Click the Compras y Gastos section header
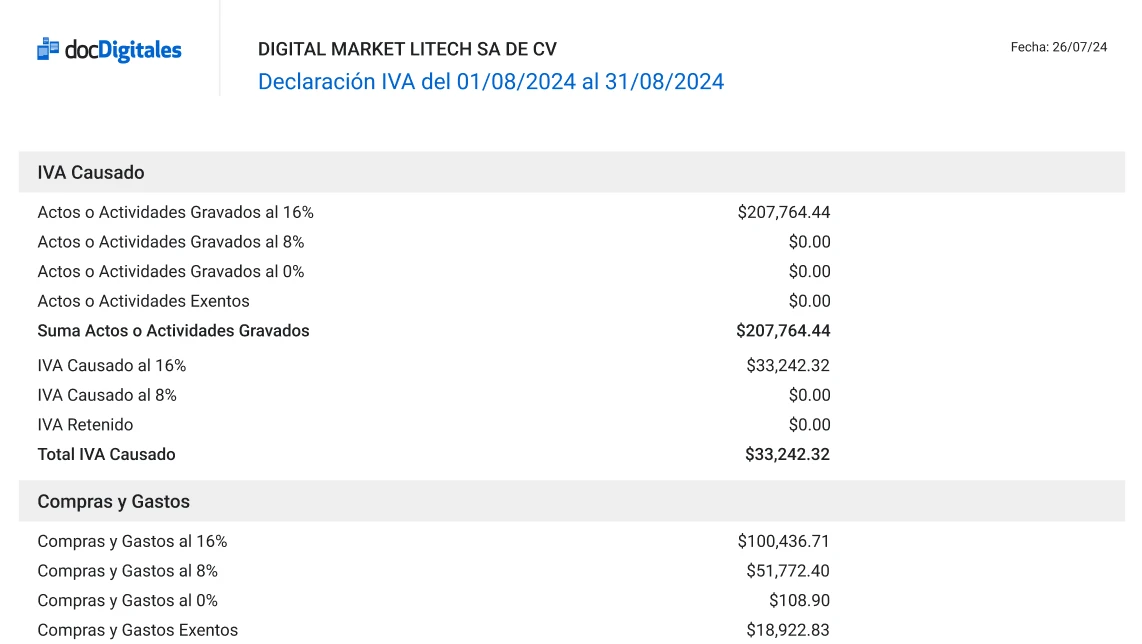 click(x=113, y=502)
